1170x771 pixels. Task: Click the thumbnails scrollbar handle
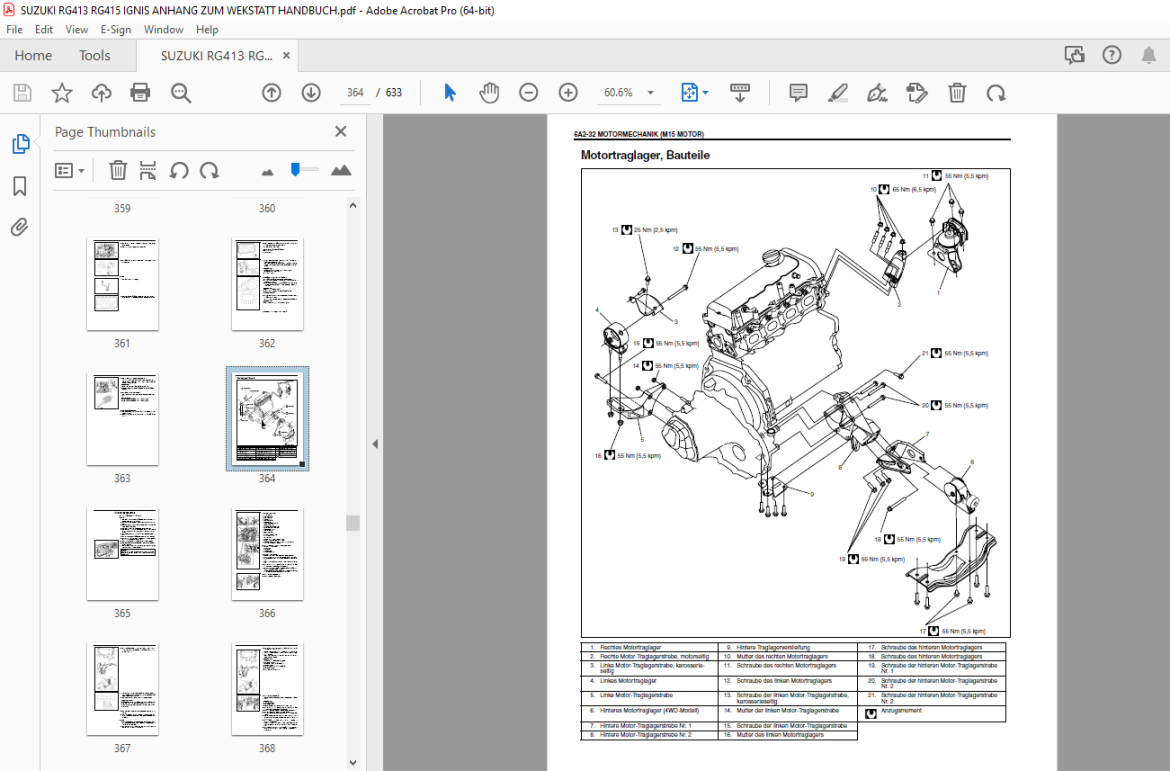coord(353,523)
